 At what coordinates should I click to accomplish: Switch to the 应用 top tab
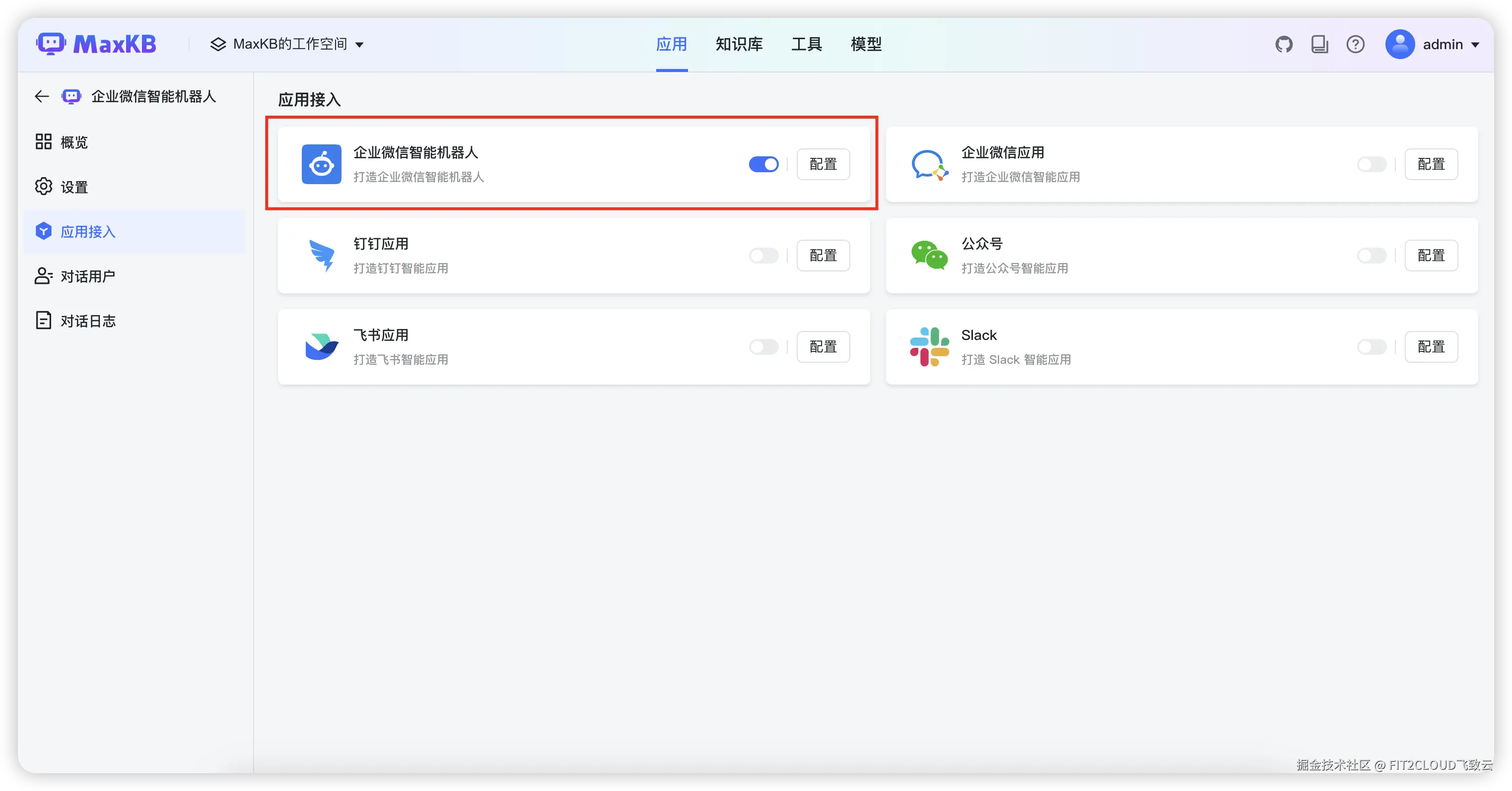(x=672, y=44)
